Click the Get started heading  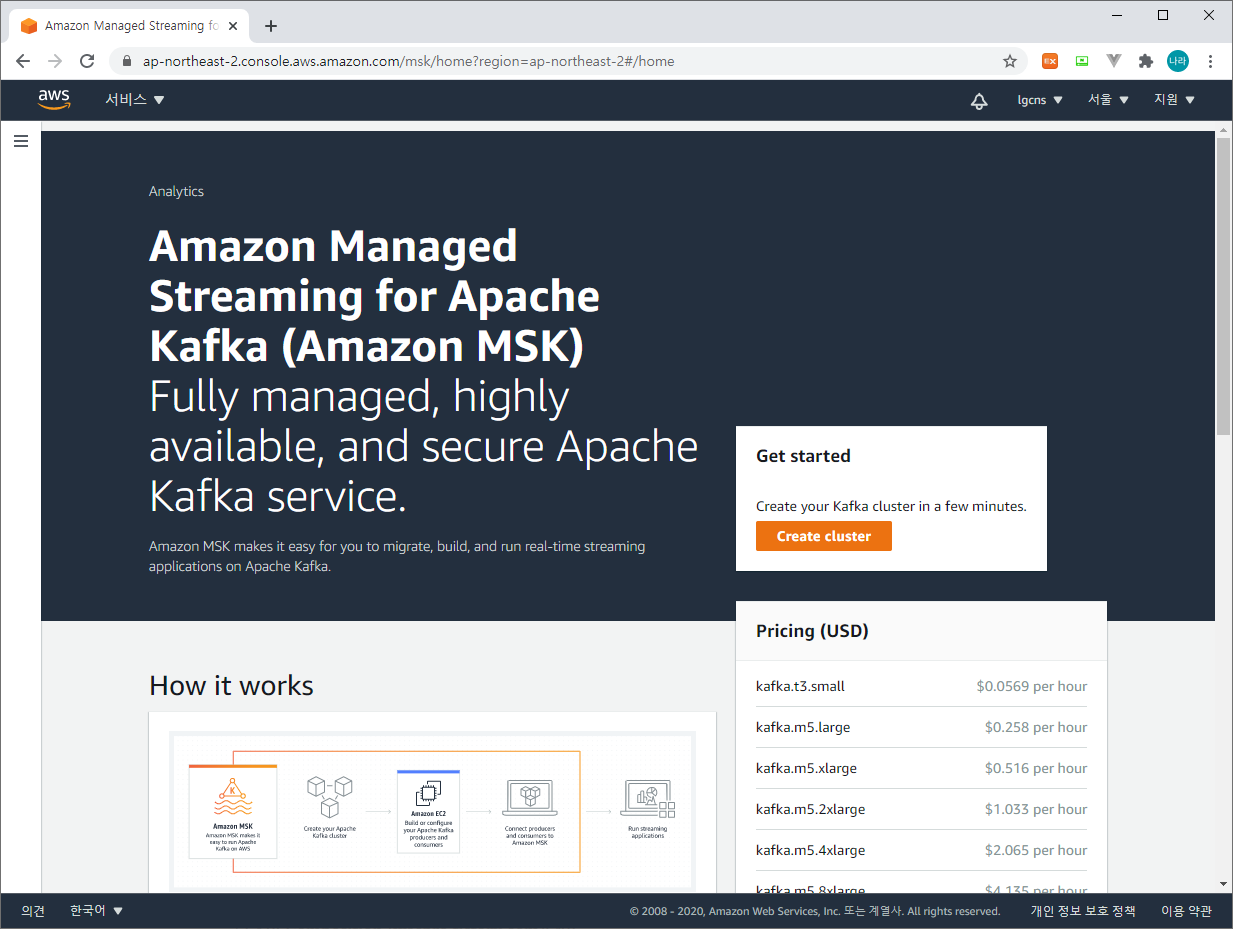pos(803,456)
